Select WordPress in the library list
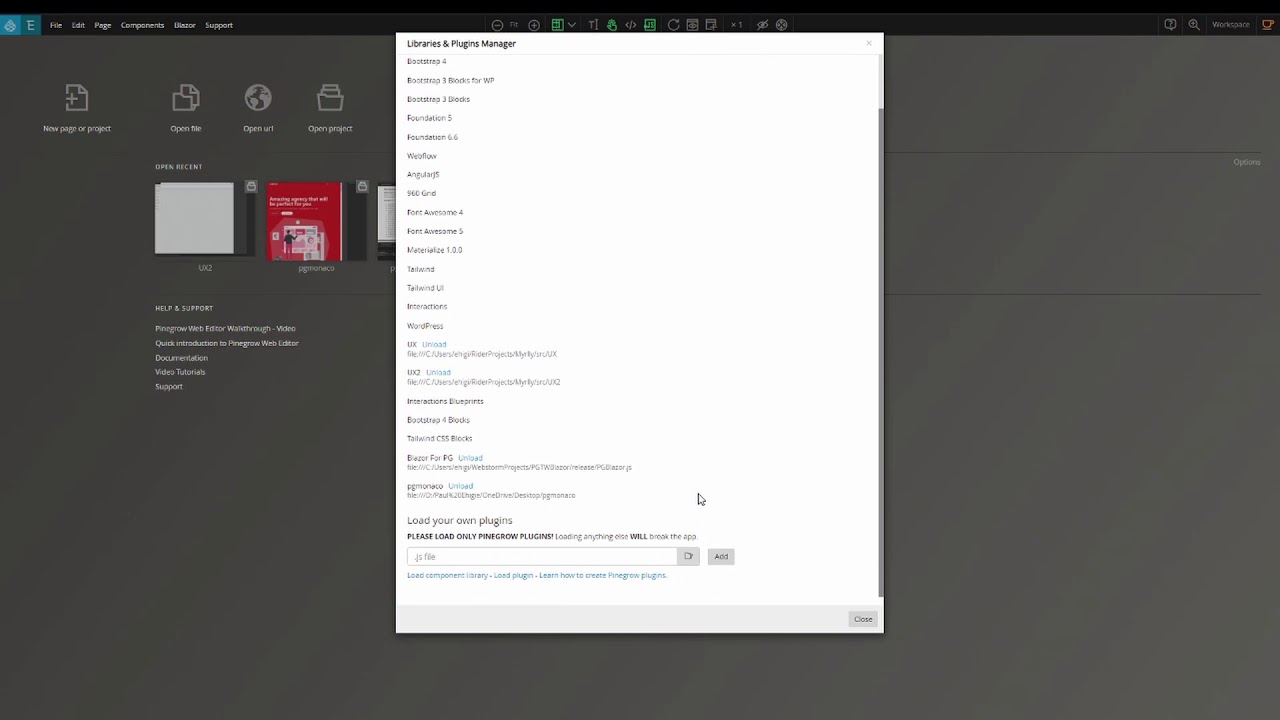This screenshot has height=720, width=1280. (425, 326)
